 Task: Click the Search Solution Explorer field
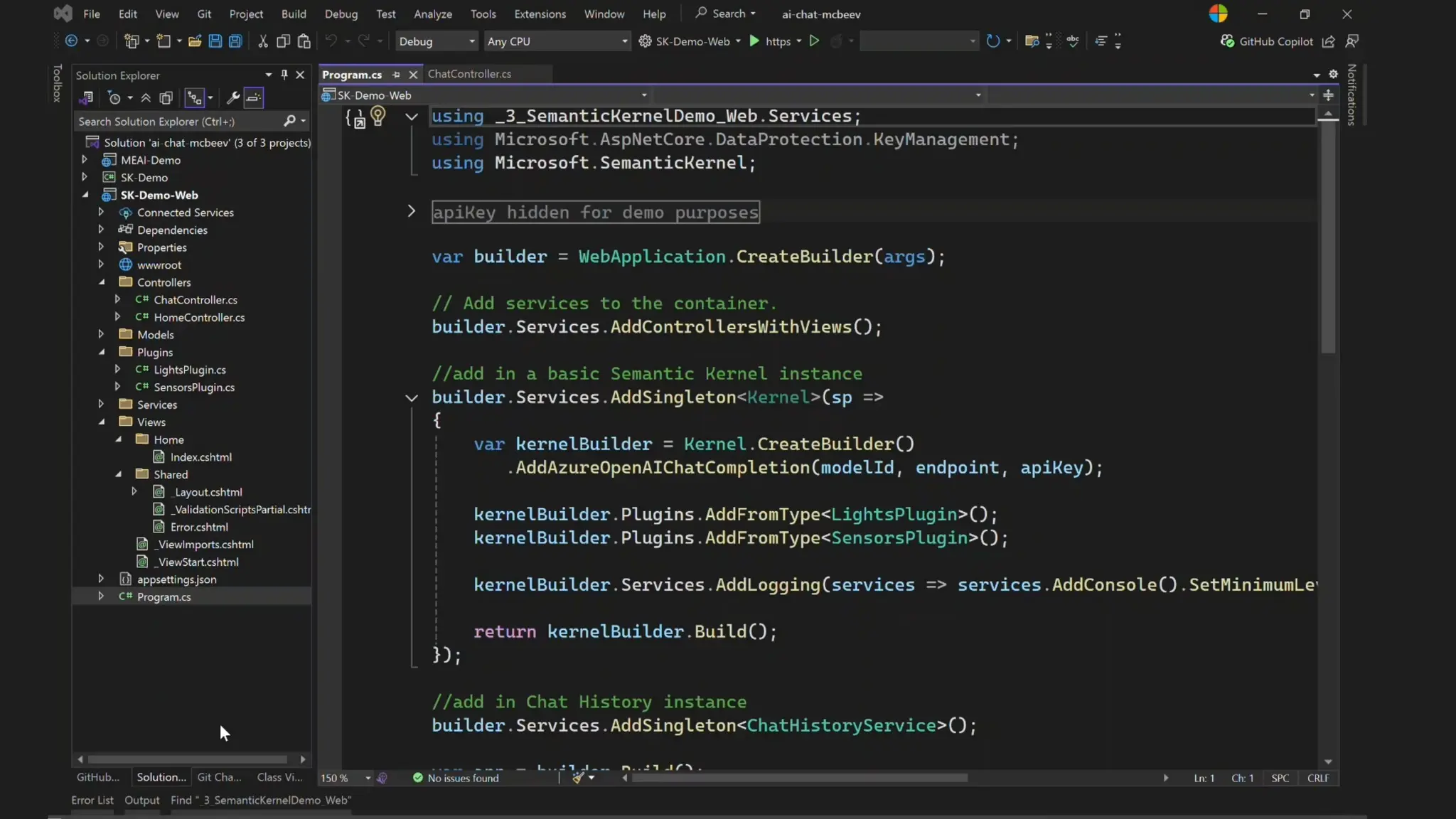tap(178, 122)
